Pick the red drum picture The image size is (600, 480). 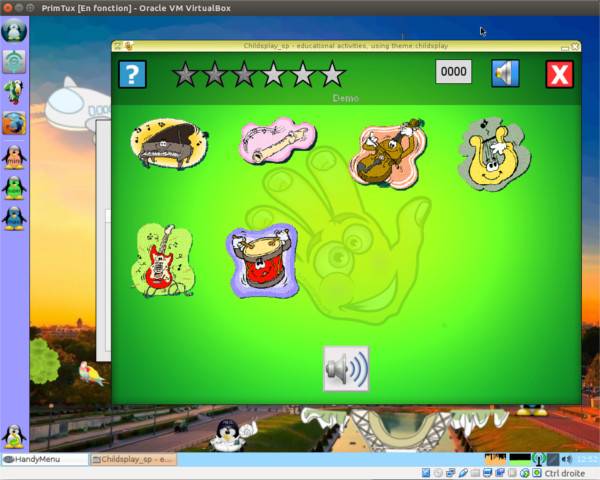pyautogui.click(x=262, y=261)
